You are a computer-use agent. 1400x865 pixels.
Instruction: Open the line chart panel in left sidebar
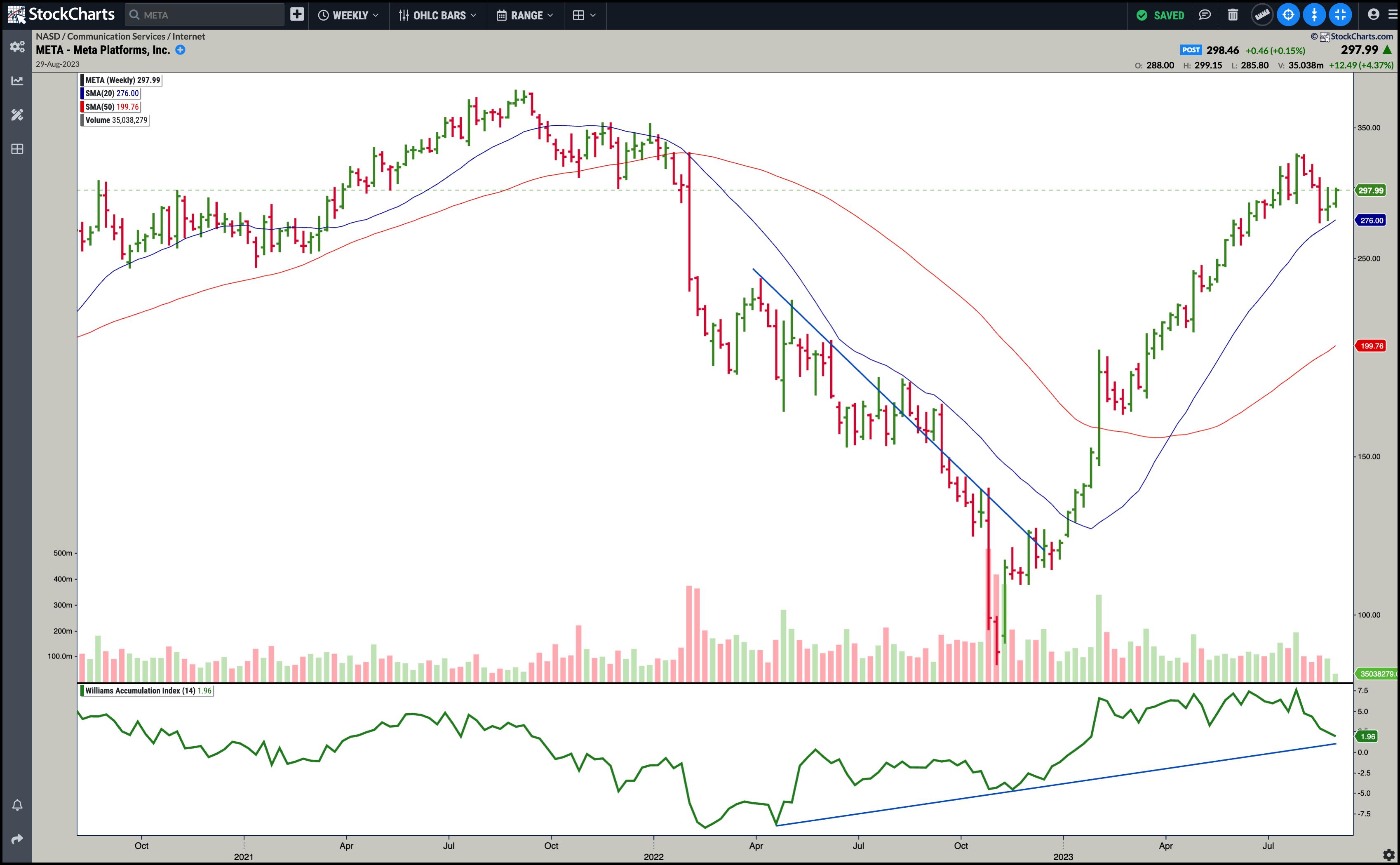tap(17, 81)
